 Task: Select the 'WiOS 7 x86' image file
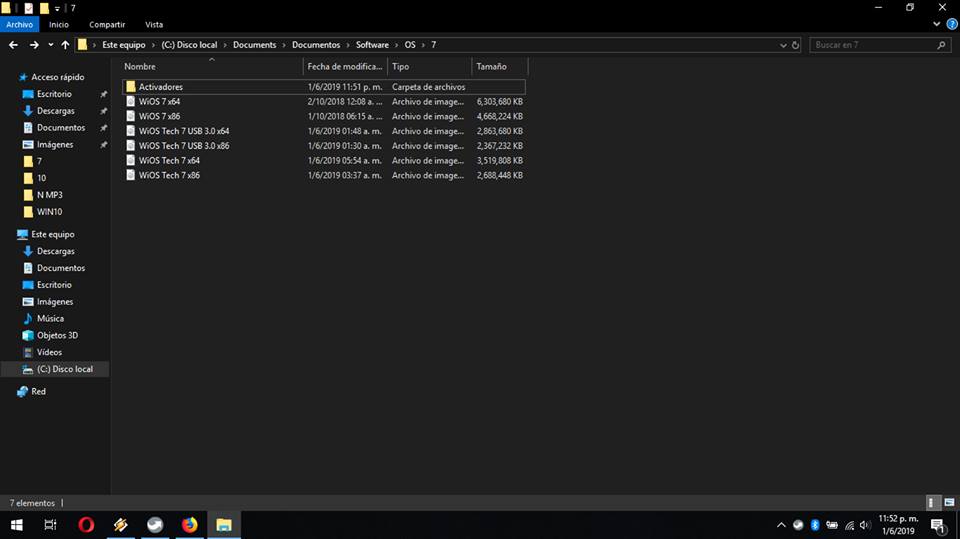pyautogui.click(x=323, y=116)
